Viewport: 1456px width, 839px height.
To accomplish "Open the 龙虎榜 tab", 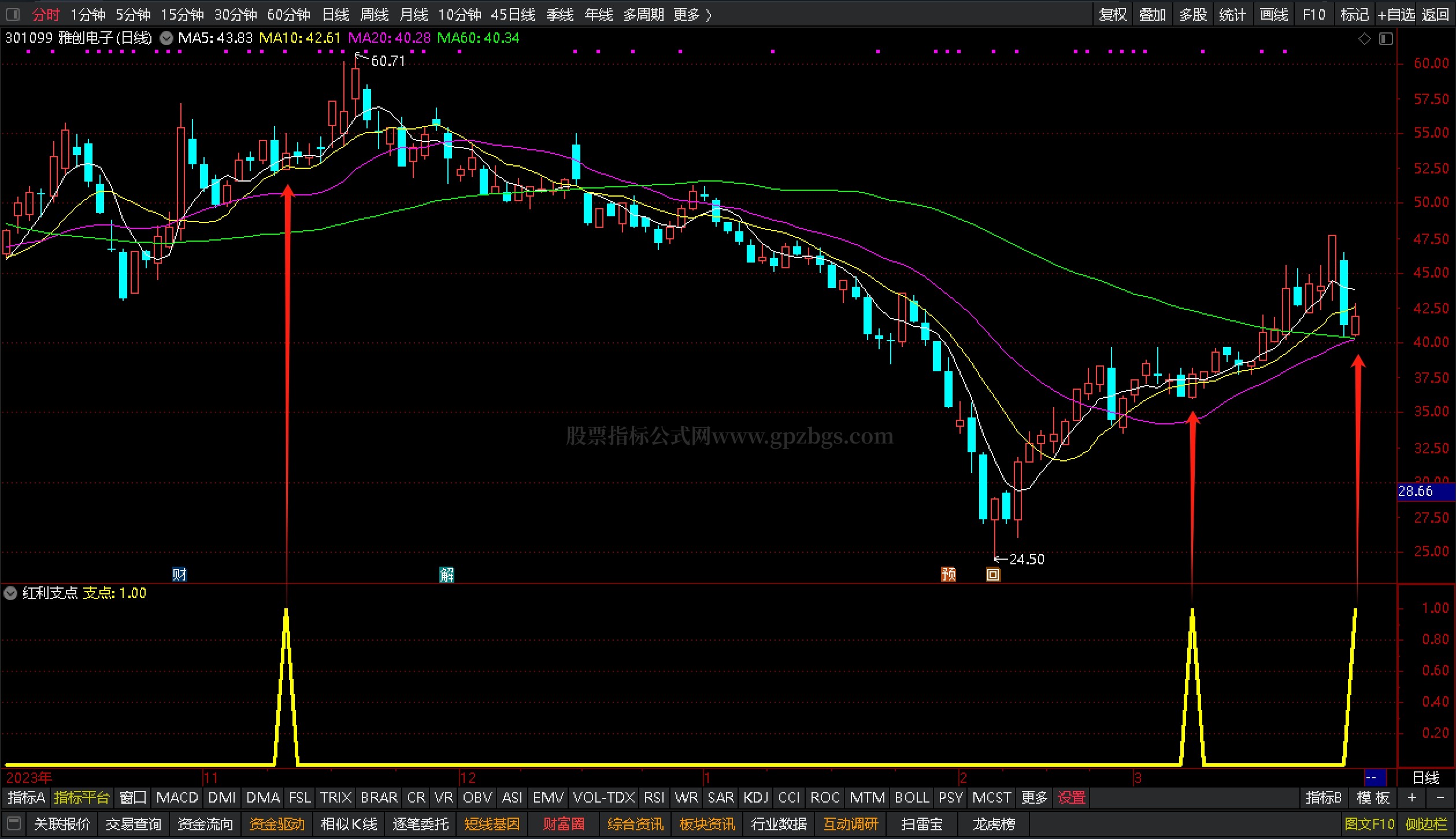I will coord(994,824).
